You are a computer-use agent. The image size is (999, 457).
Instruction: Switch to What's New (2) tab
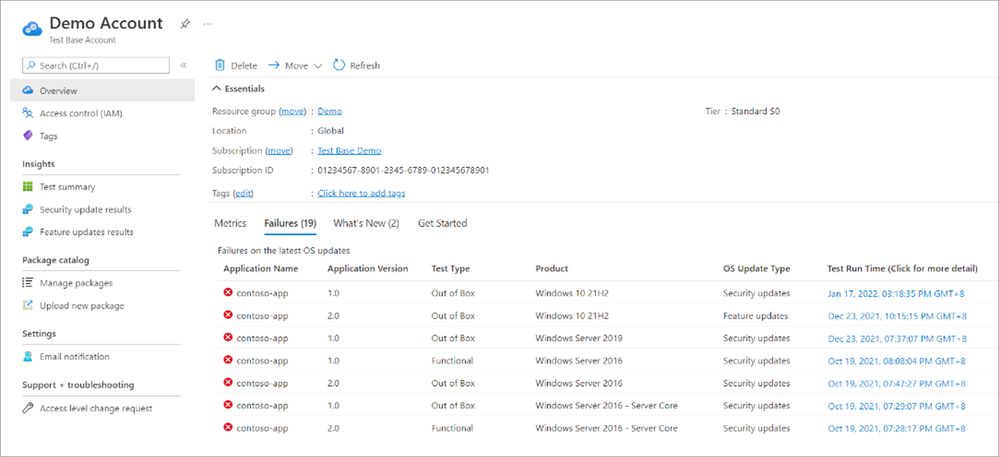click(366, 223)
